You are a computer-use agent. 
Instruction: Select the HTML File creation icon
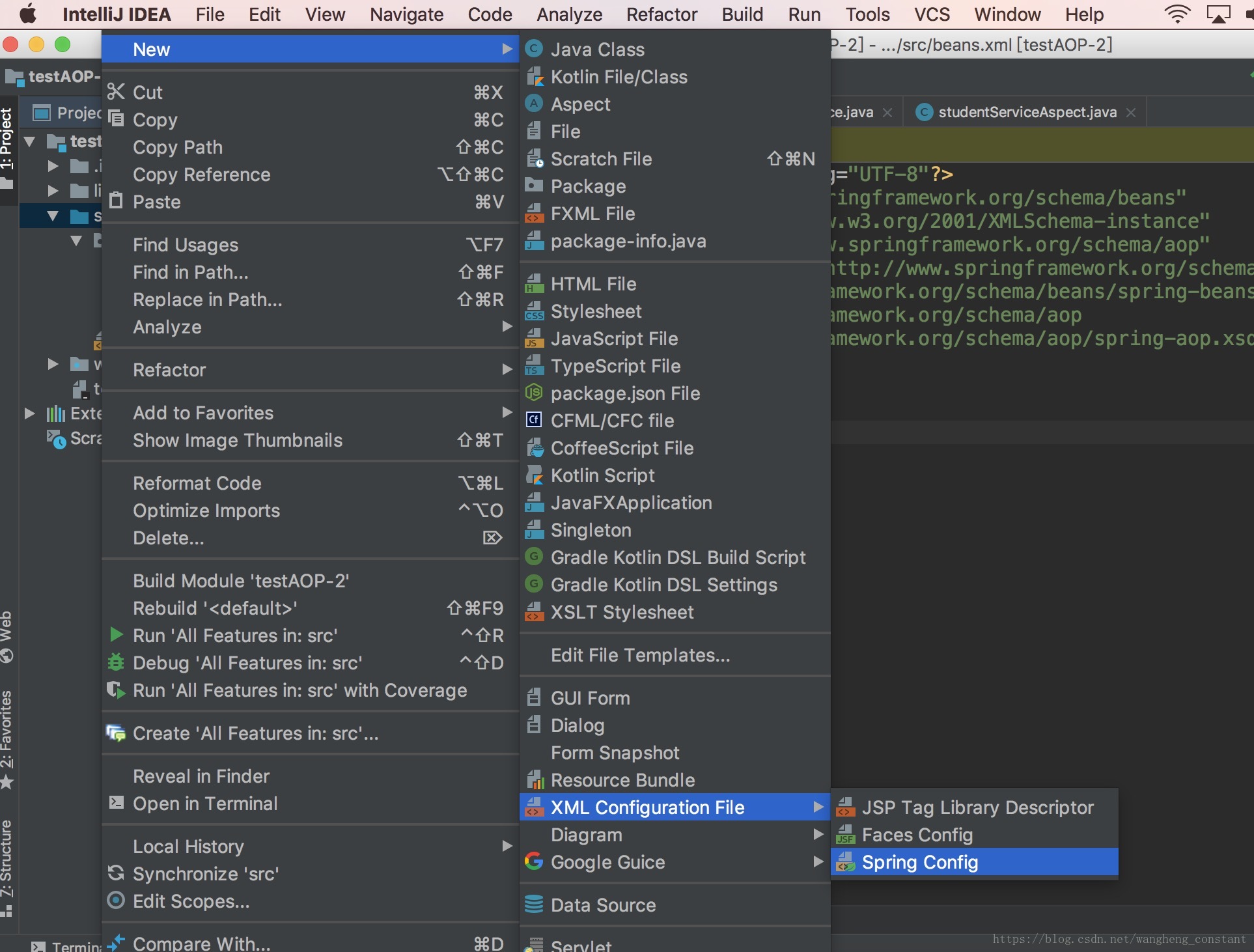click(535, 283)
